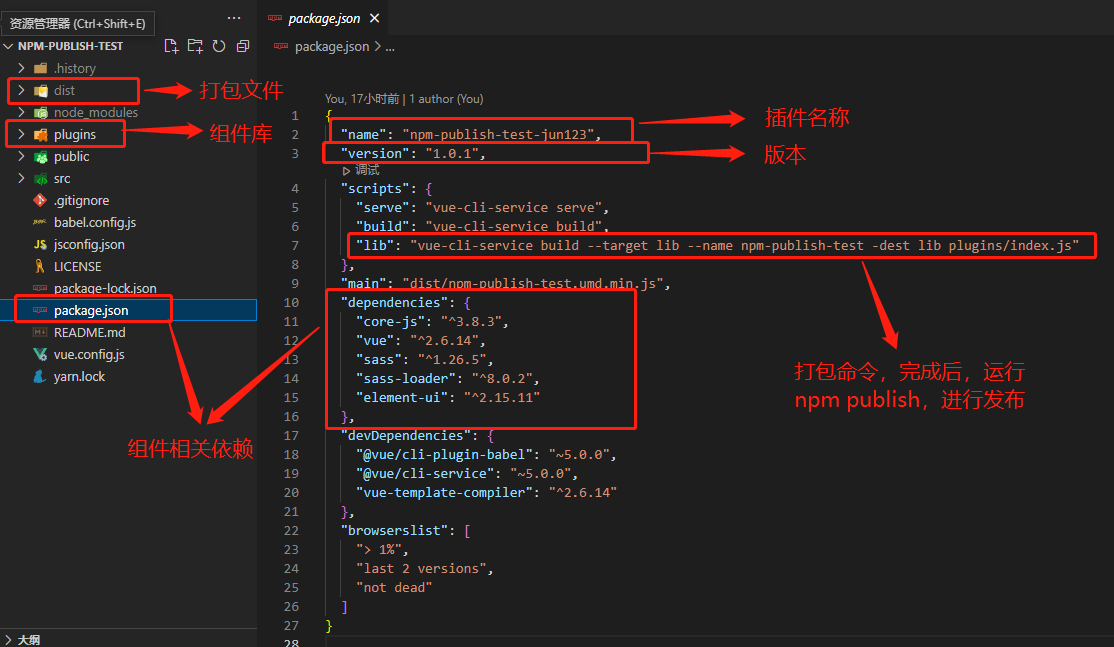Viewport: 1114px width, 647px height.
Task: Switch to the package.json editor tab
Action: 324,18
